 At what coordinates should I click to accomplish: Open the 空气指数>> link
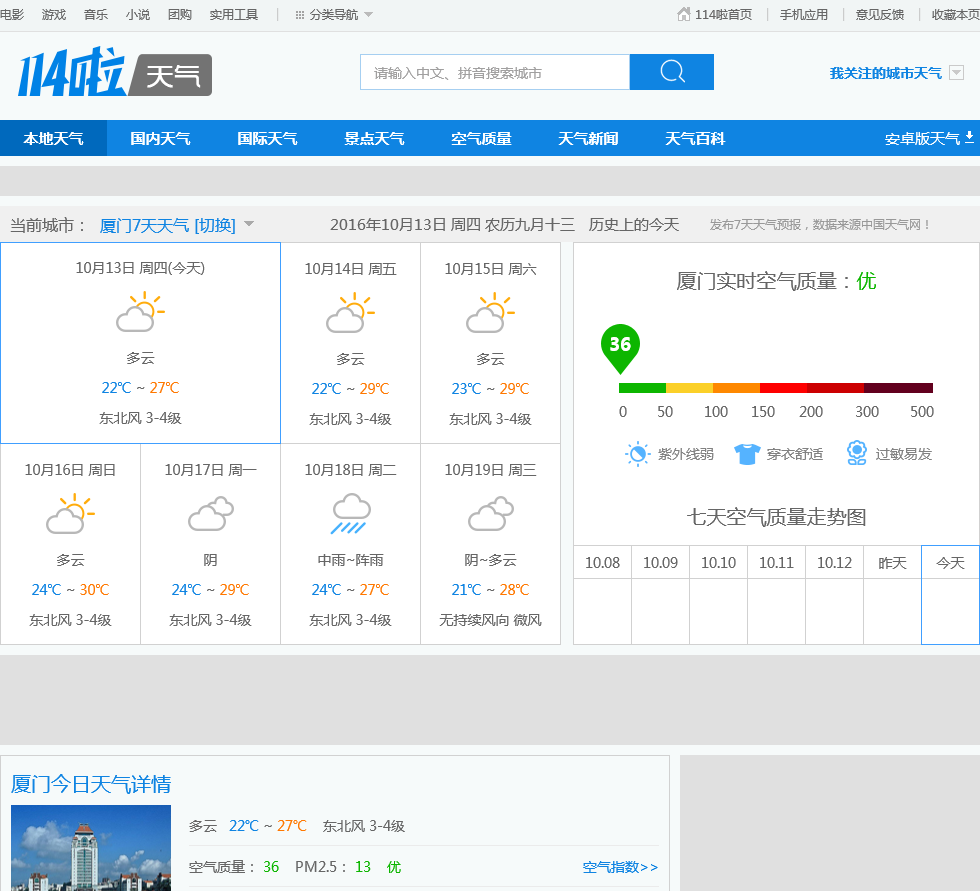pos(620,867)
